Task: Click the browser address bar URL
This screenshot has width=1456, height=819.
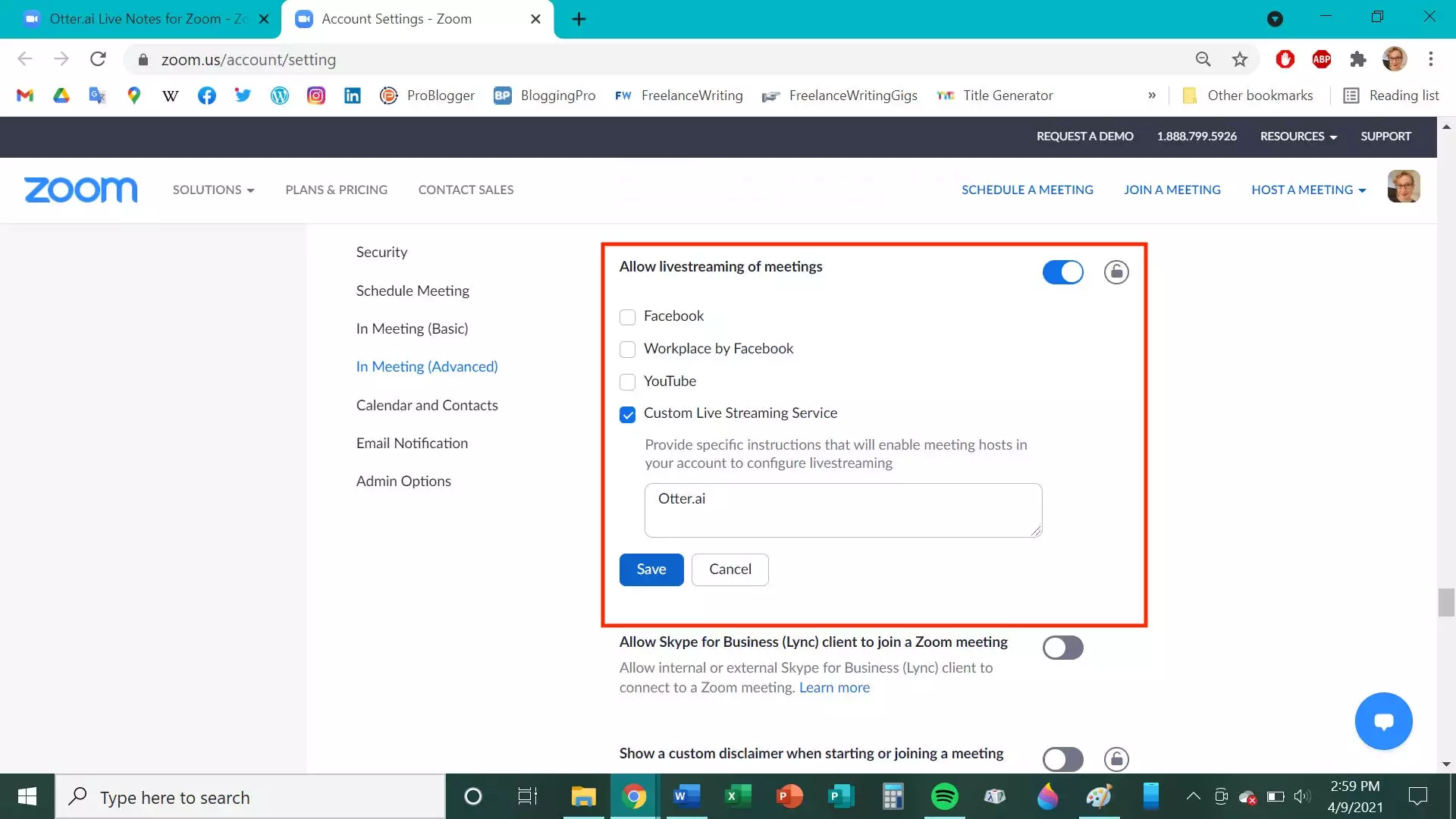Action: coord(249,59)
